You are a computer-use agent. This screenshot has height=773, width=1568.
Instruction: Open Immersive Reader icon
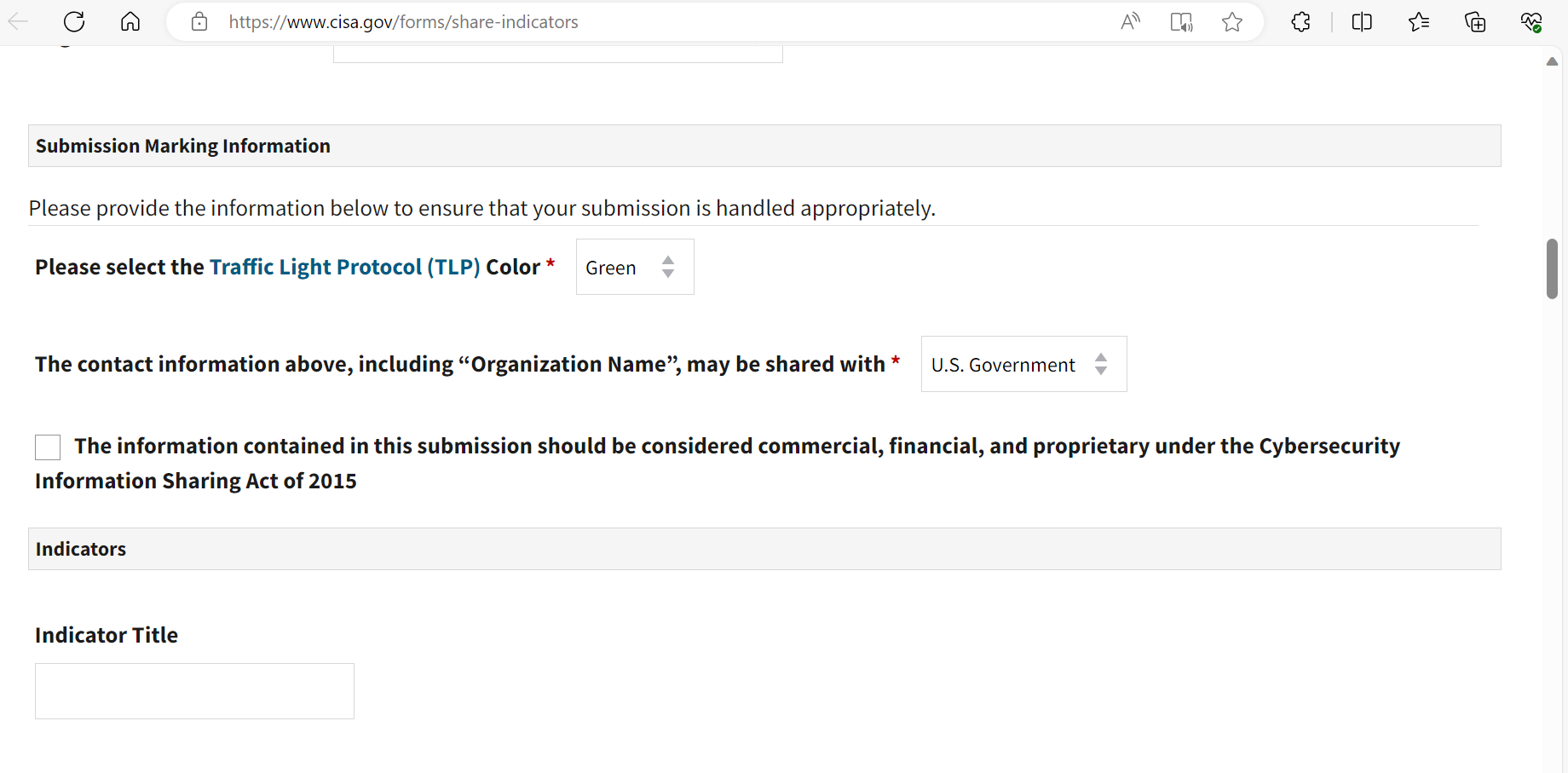click(x=1181, y=22)
